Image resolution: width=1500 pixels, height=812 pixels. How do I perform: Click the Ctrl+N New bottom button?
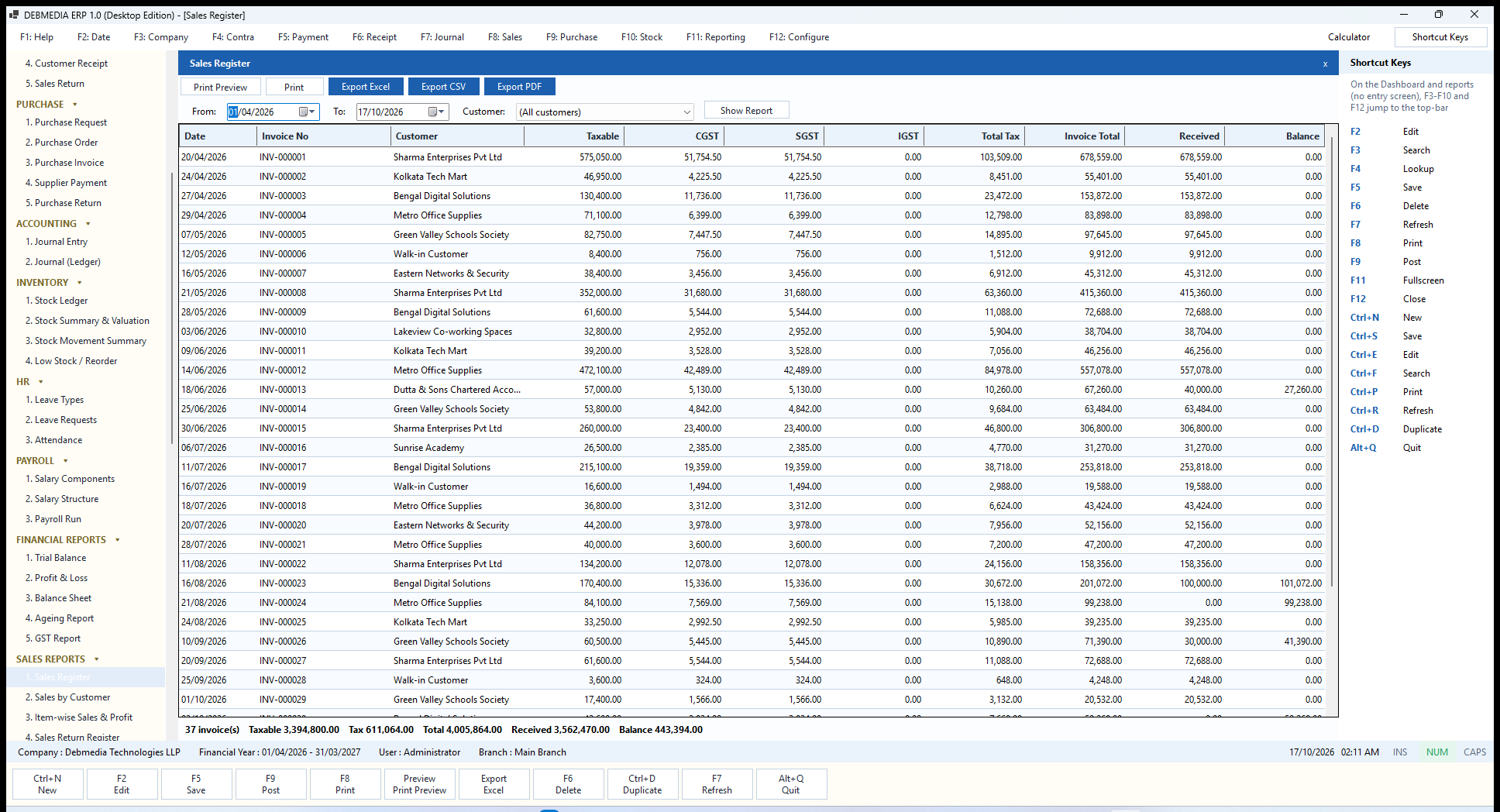coord(47,784)
